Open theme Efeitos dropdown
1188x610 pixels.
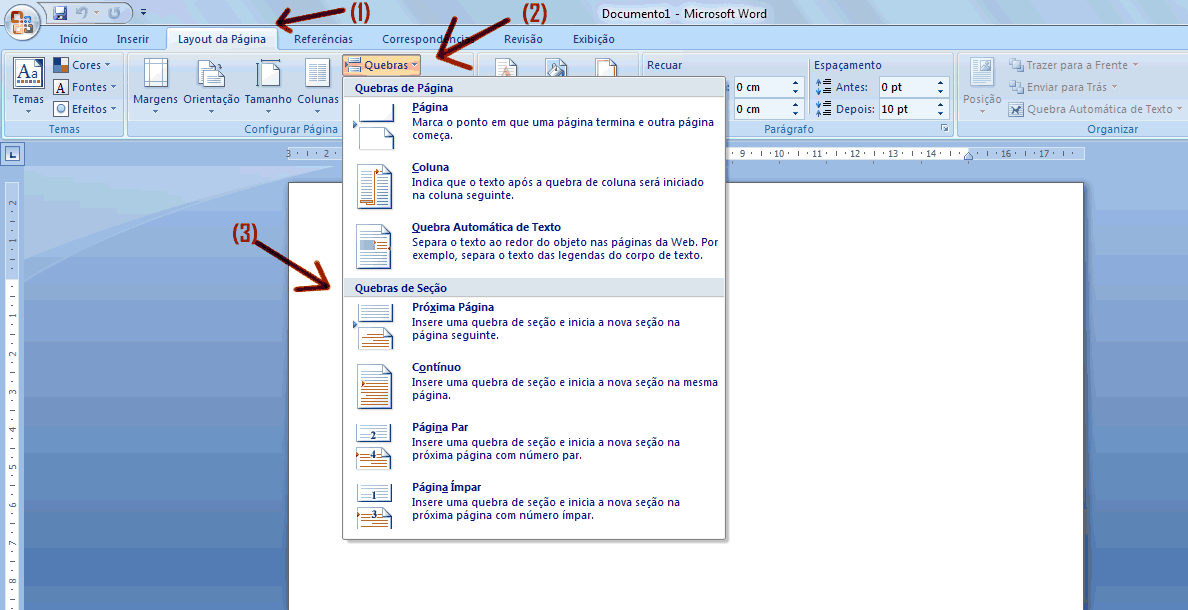(x=84, y=109)
